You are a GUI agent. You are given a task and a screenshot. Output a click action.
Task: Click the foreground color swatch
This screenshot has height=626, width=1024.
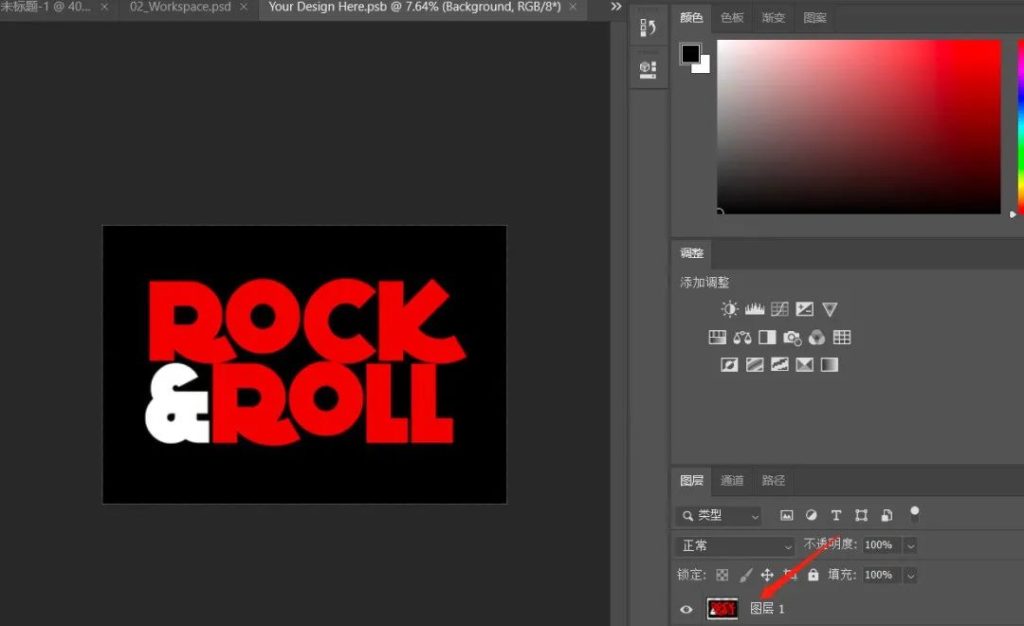pyautogui.click(x=691, y=53)
